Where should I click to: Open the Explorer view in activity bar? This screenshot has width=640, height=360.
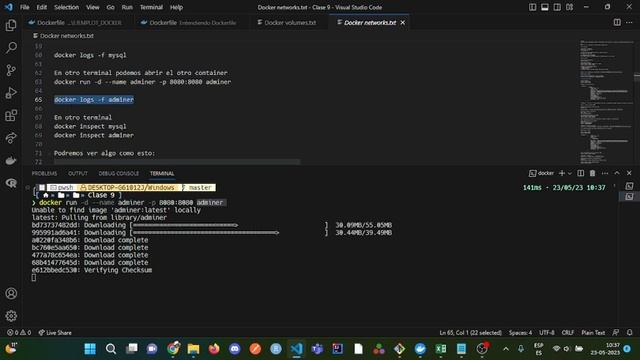click(11, 25)
